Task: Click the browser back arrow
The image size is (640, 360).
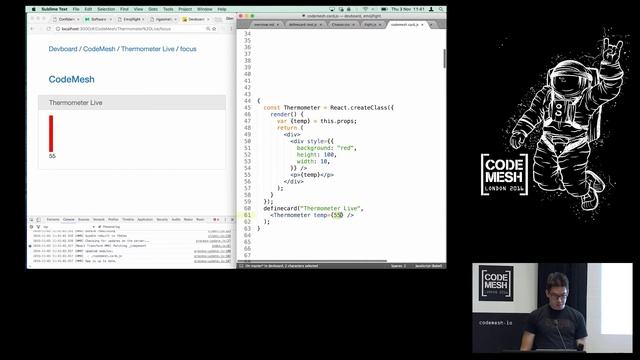Action: pyautogui.click(x=32, y=29)
